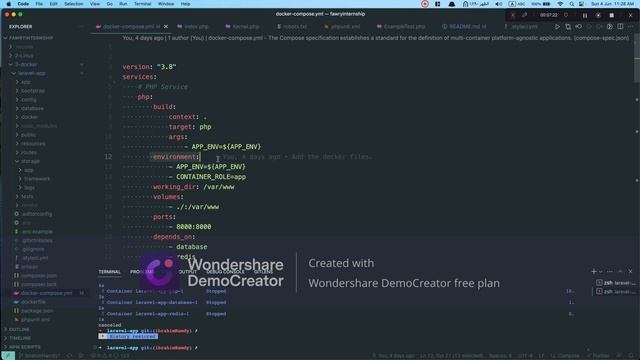The width and height of the screenshot is (640, 360).
Task: Select the first zsh terminal session
Action: coord(616,283)
